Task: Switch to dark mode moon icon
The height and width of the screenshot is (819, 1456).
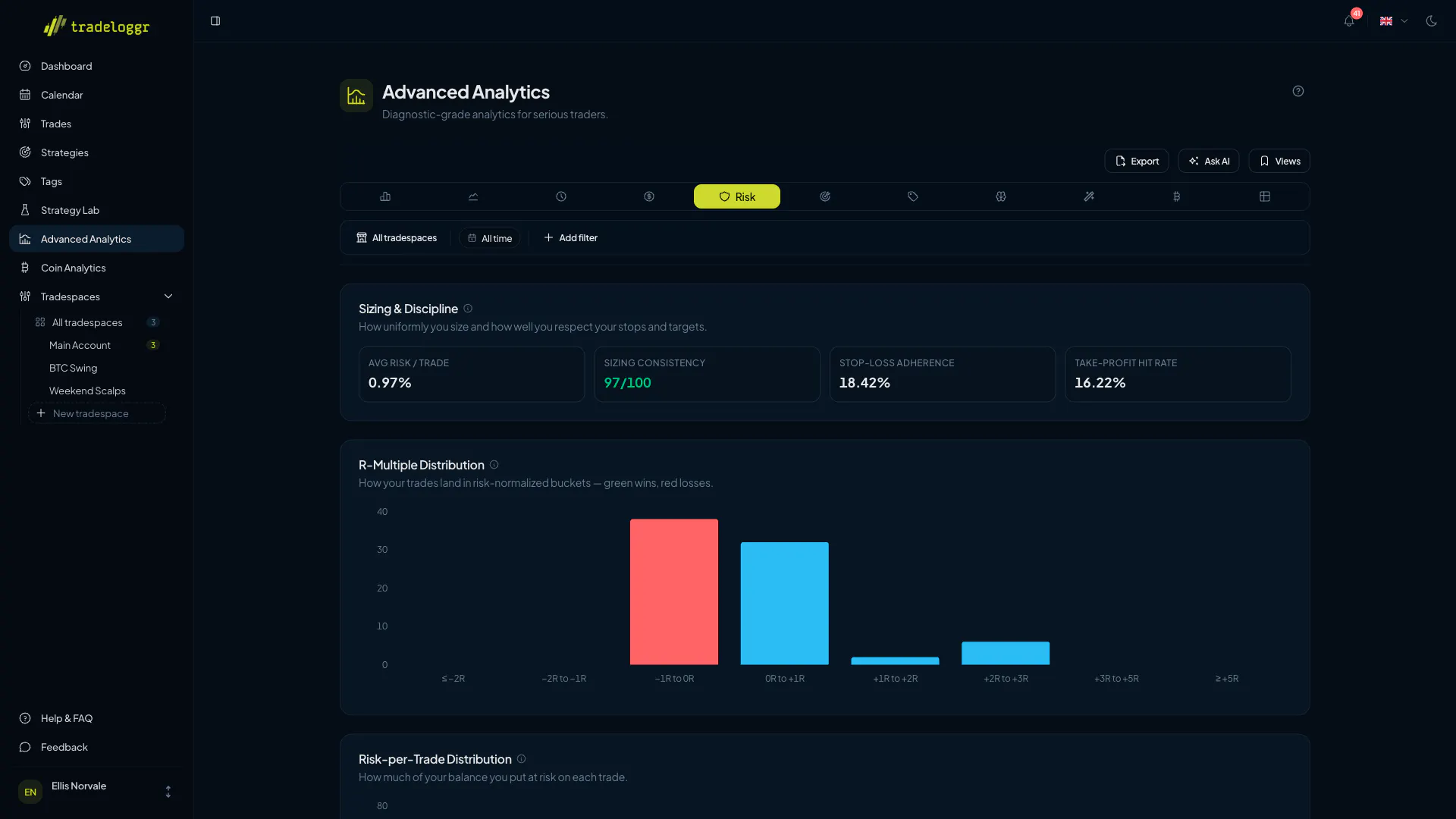Action: pos(1431,21)
